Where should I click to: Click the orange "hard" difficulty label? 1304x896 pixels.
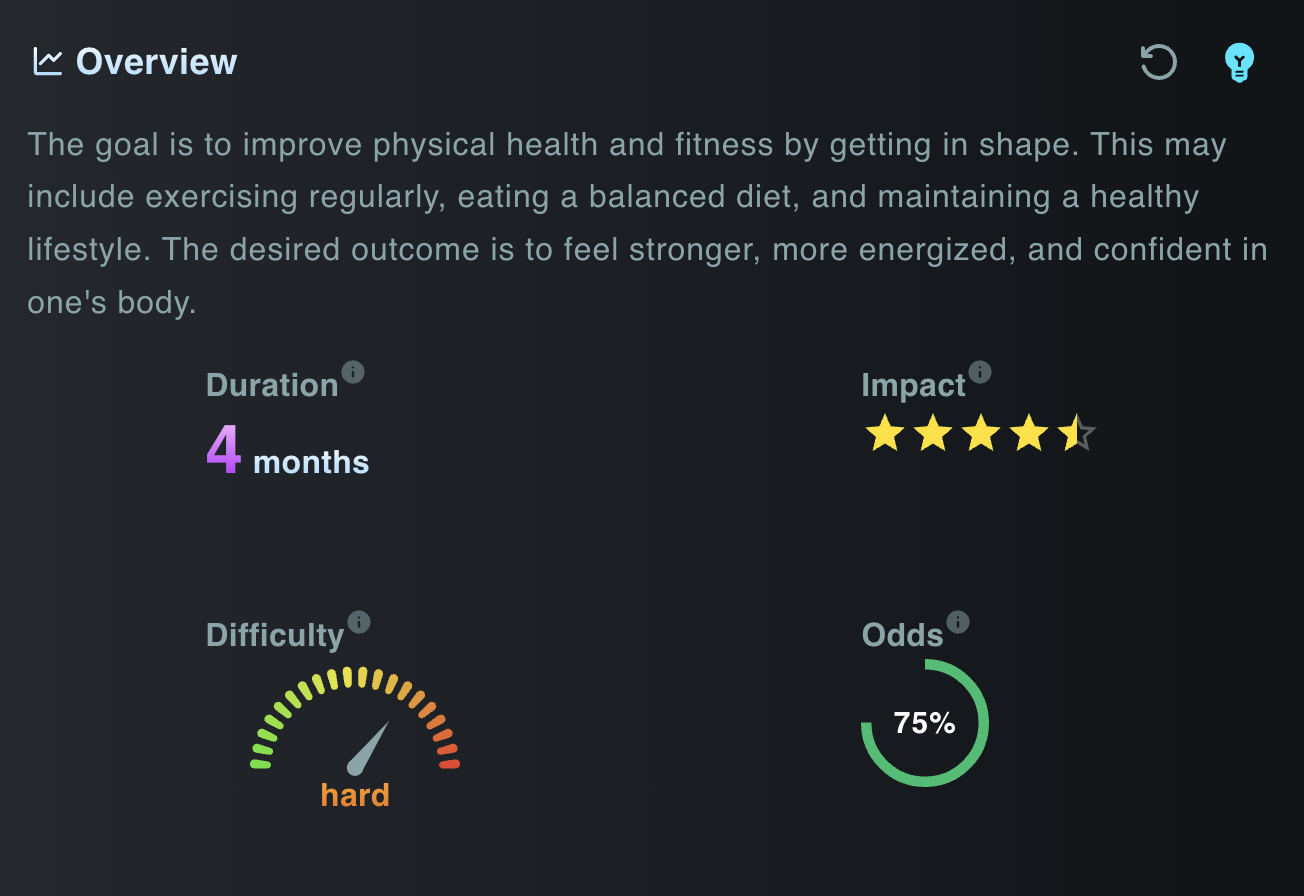355,796
